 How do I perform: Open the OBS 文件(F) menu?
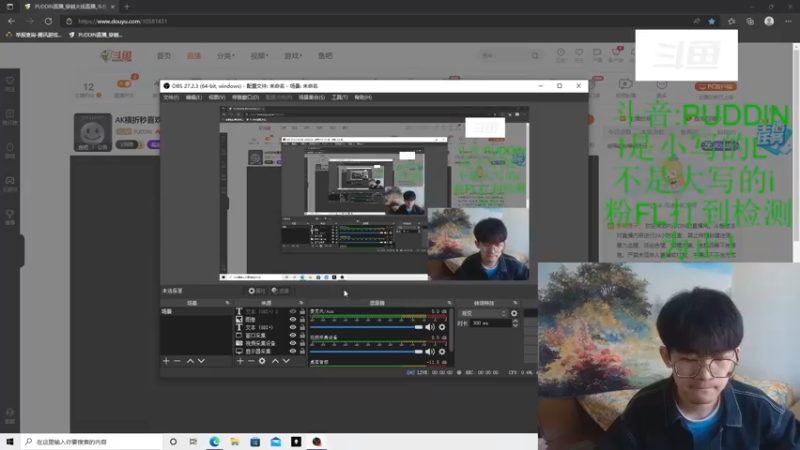pos(171,97)
